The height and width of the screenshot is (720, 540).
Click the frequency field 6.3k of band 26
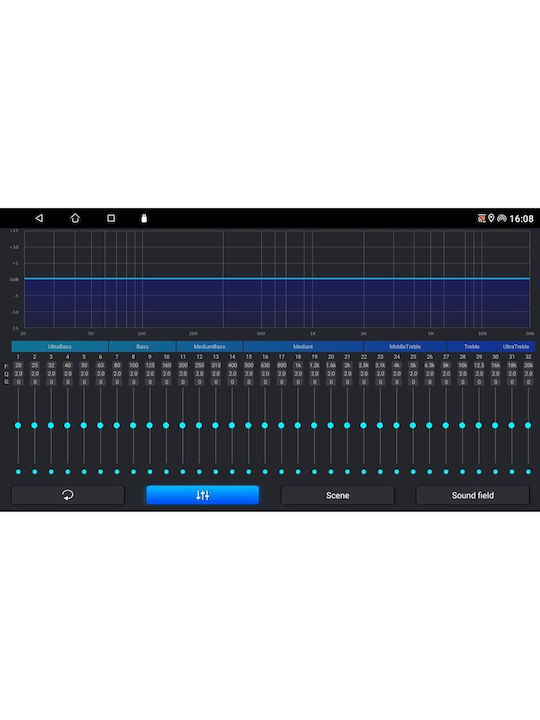430,366
